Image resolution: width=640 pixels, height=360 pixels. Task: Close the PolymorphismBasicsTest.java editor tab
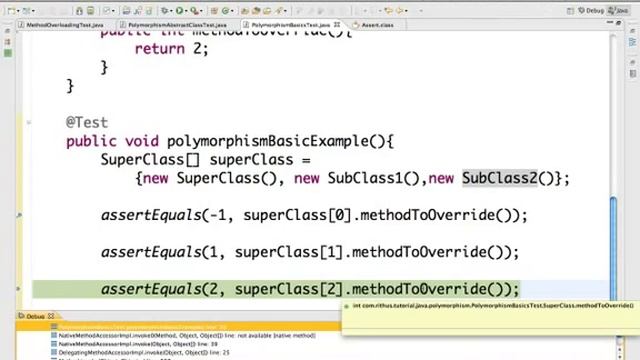337,24
